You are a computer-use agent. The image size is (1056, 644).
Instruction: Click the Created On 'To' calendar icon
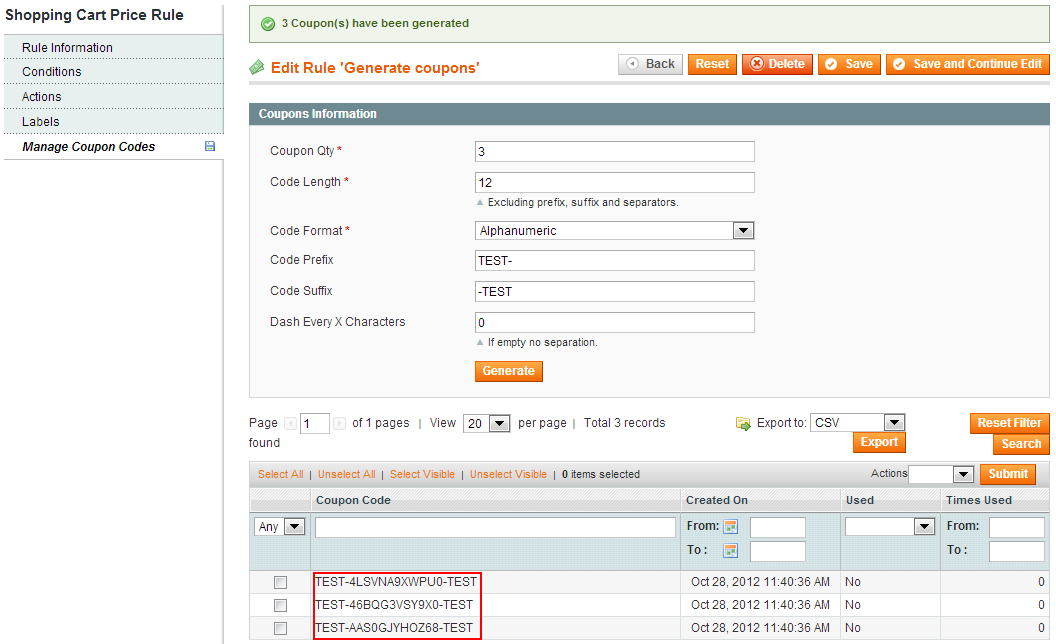pos(730,551)
